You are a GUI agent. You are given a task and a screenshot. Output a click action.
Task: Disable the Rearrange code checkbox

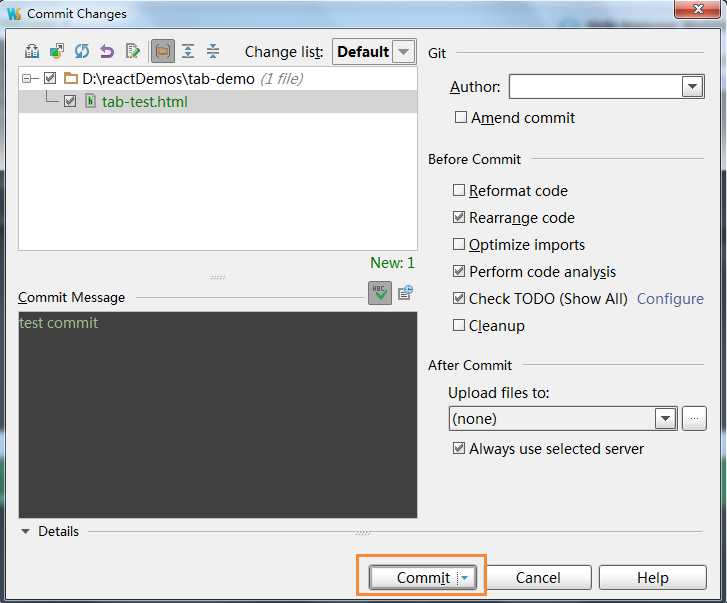[x=459, y=217]
